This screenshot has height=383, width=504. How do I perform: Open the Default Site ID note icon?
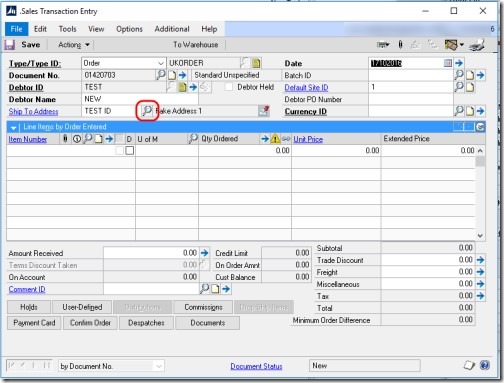pos(470,87)
